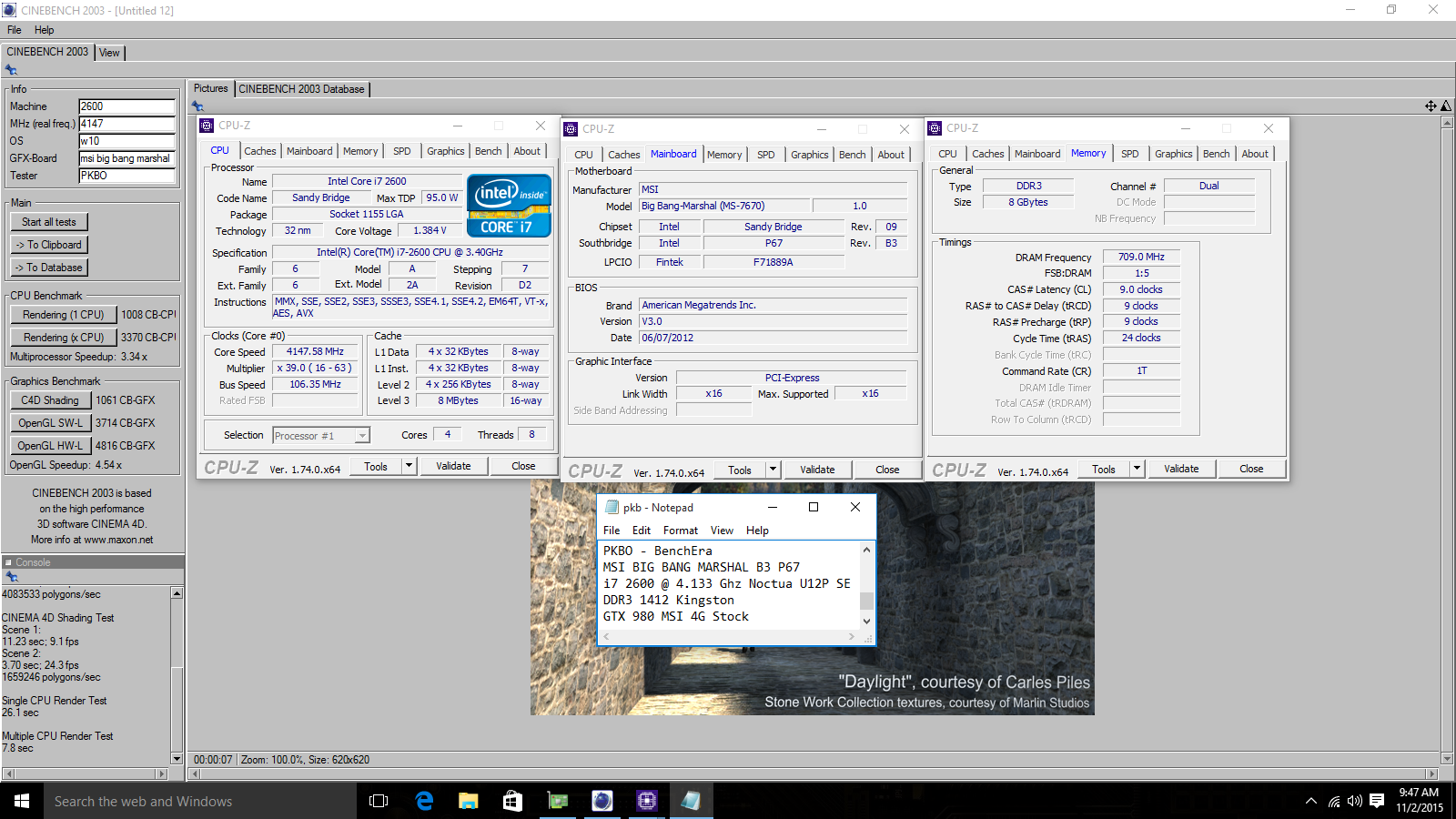Open the Action Center notification icon
1456x819 pixels.
point(1377,801)
